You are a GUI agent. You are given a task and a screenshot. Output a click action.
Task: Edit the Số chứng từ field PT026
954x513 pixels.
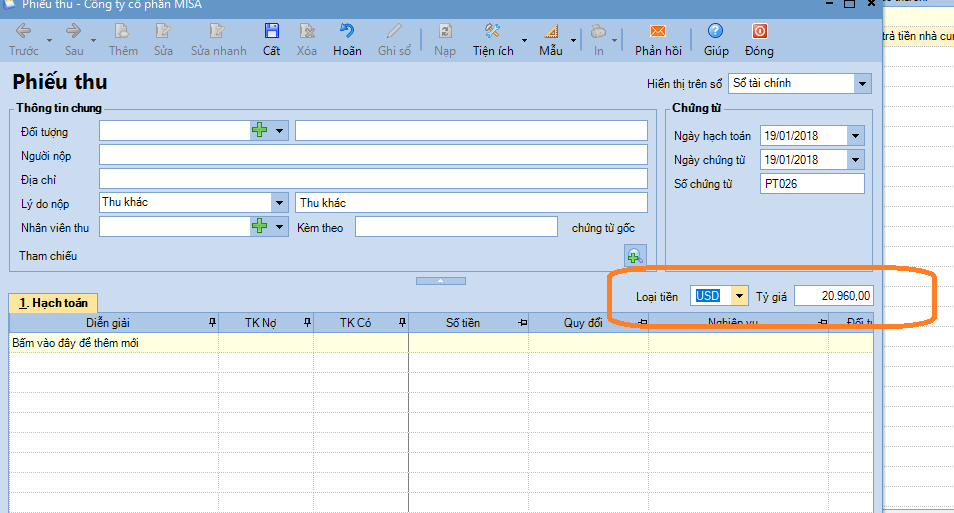[x=812, y=184]
